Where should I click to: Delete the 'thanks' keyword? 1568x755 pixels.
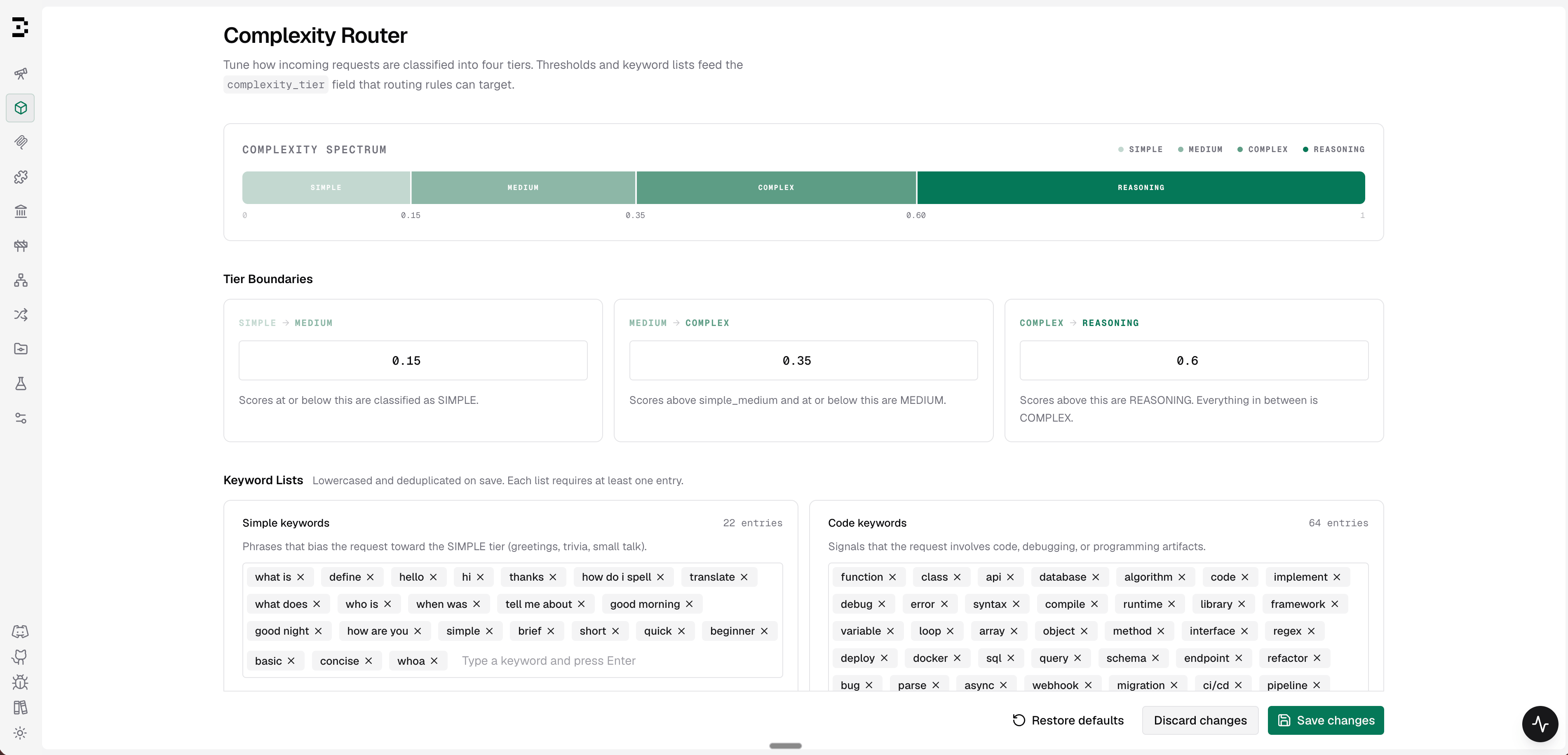(x=553, y=577)
